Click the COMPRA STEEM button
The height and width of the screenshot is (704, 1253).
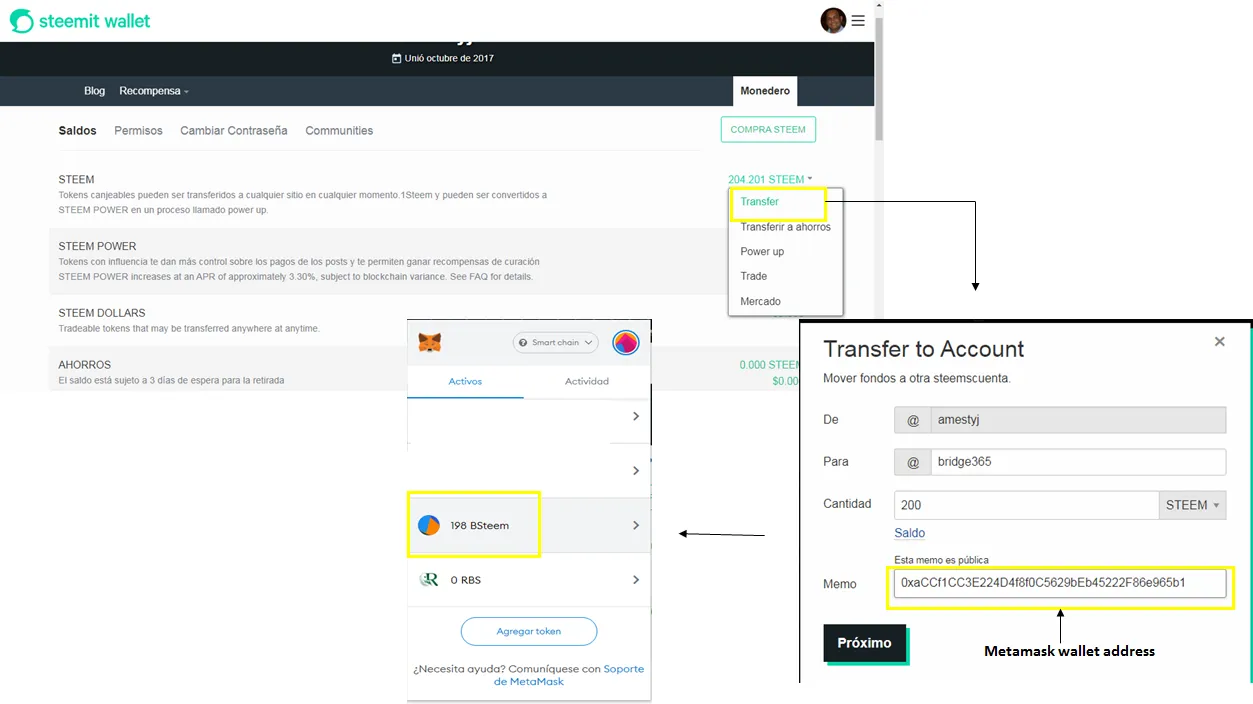tap(768, 130)
